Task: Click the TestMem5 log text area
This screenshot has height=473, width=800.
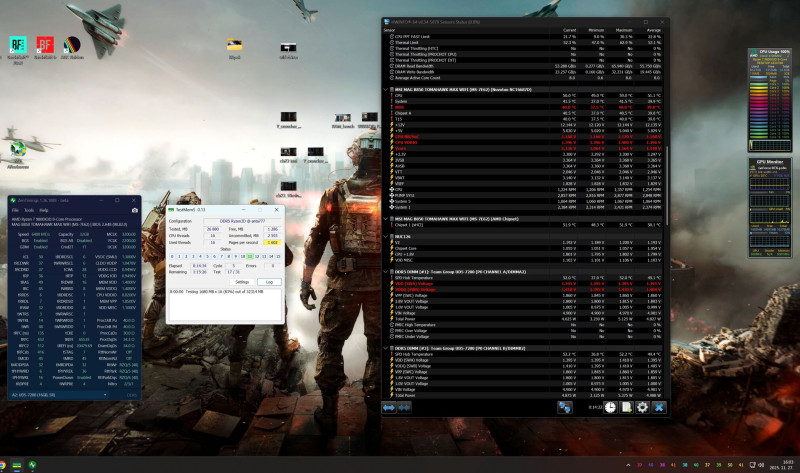Action: 225,305
